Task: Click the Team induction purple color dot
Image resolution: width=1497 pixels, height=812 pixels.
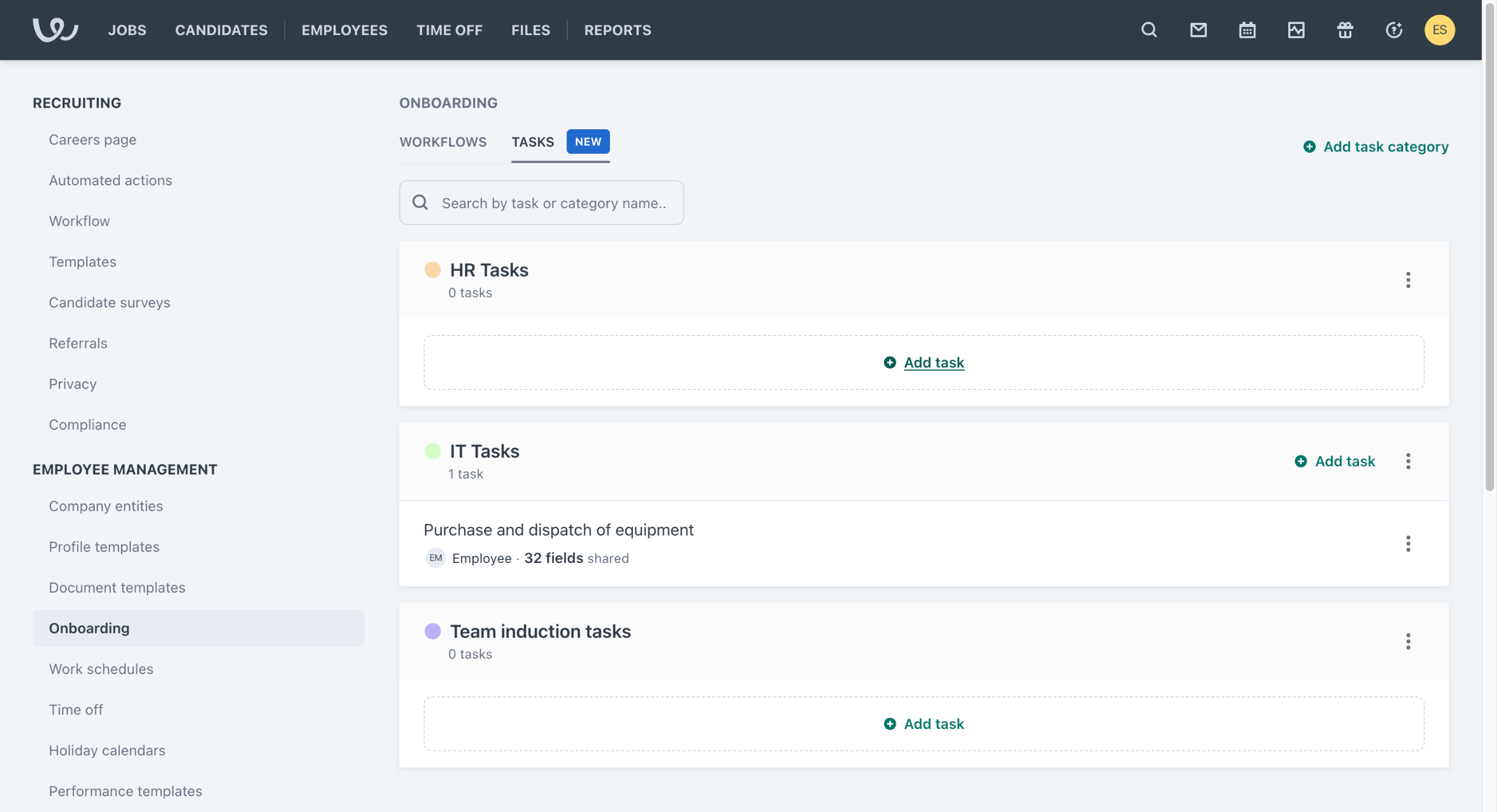Action: (x=432, y=631)
